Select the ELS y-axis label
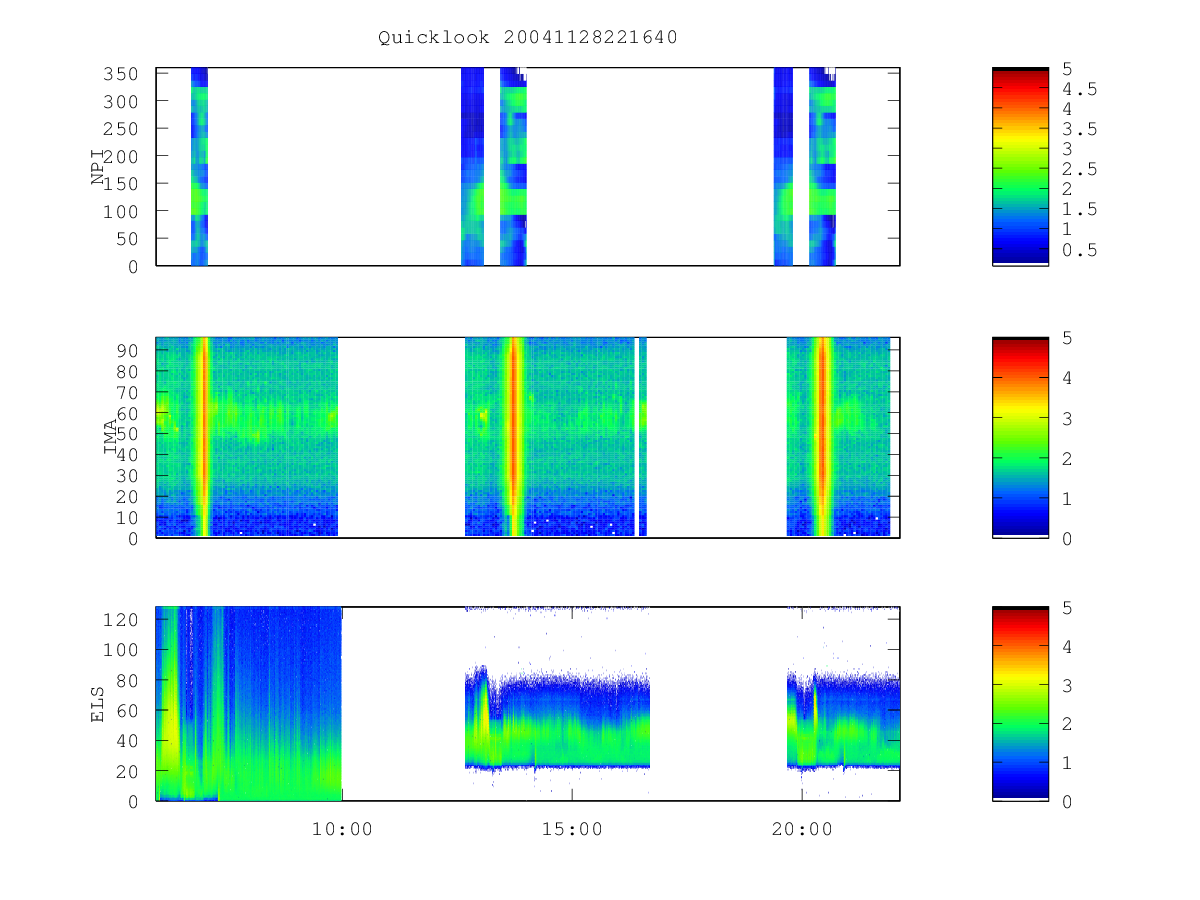Viewport: 1200px width, 900px height. 99,704
